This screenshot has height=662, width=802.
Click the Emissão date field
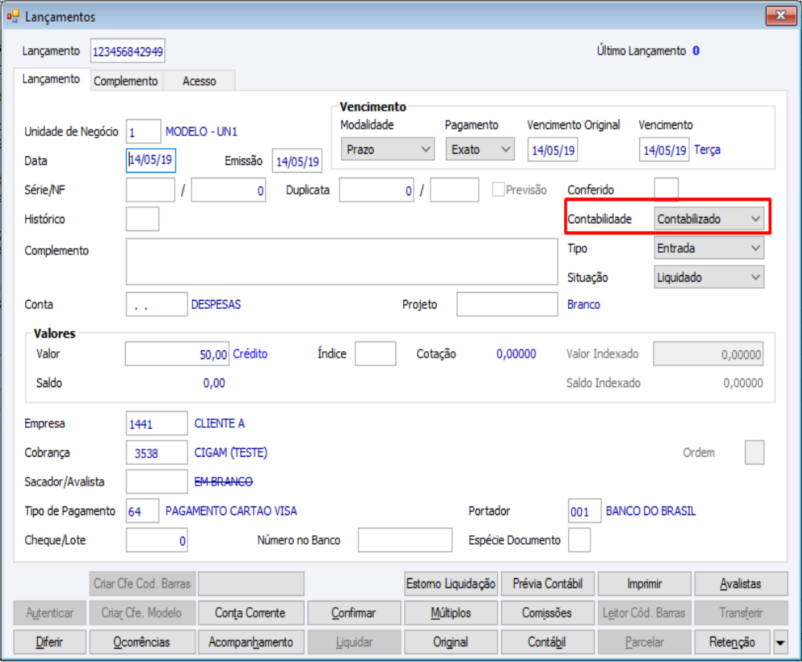tap(297, 161)
